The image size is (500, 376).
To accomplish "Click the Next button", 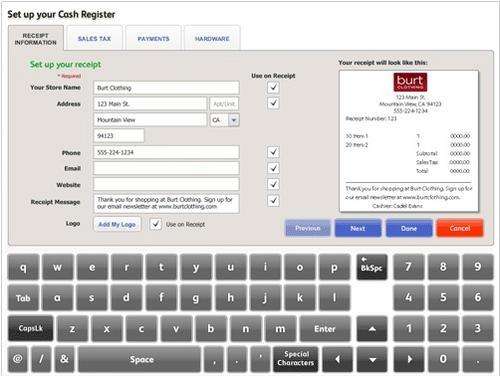I will (x=358, y=228).
